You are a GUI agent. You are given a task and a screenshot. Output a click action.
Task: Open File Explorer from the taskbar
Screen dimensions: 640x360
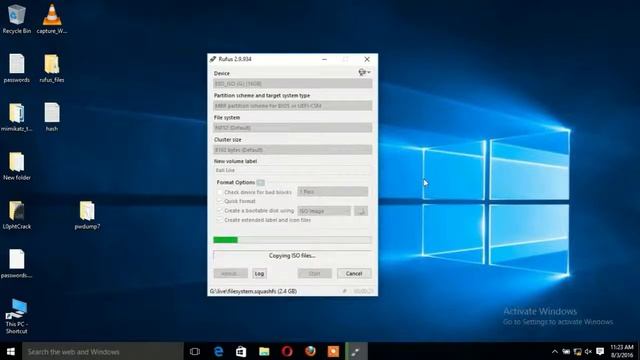pos(264,351)
